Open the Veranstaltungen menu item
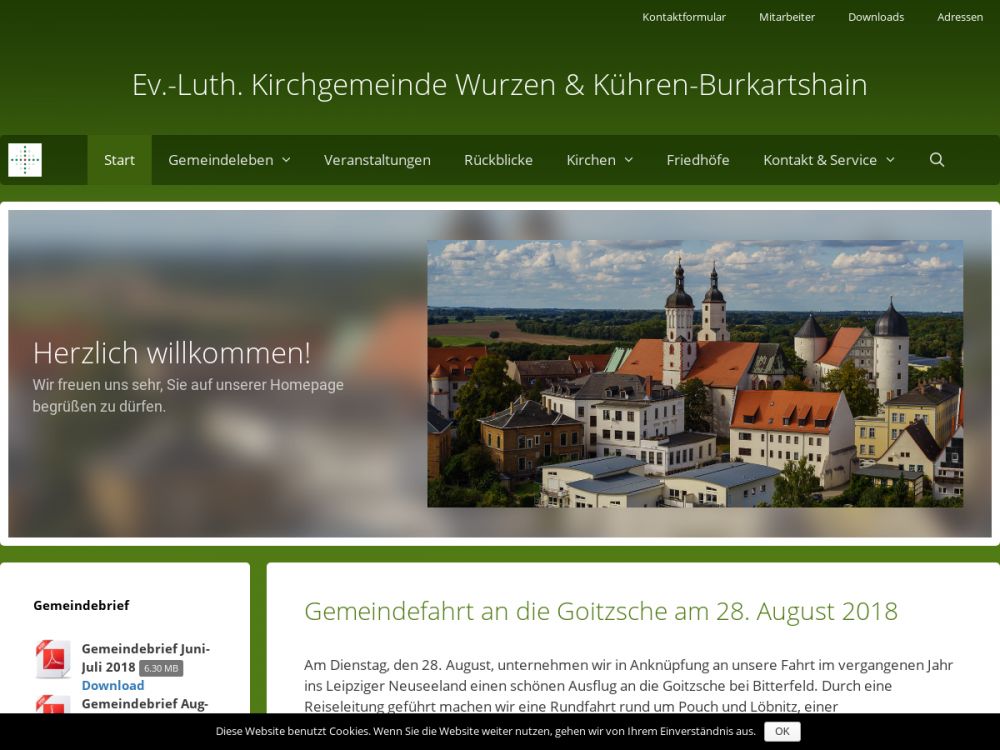 (x=377, y=160)
